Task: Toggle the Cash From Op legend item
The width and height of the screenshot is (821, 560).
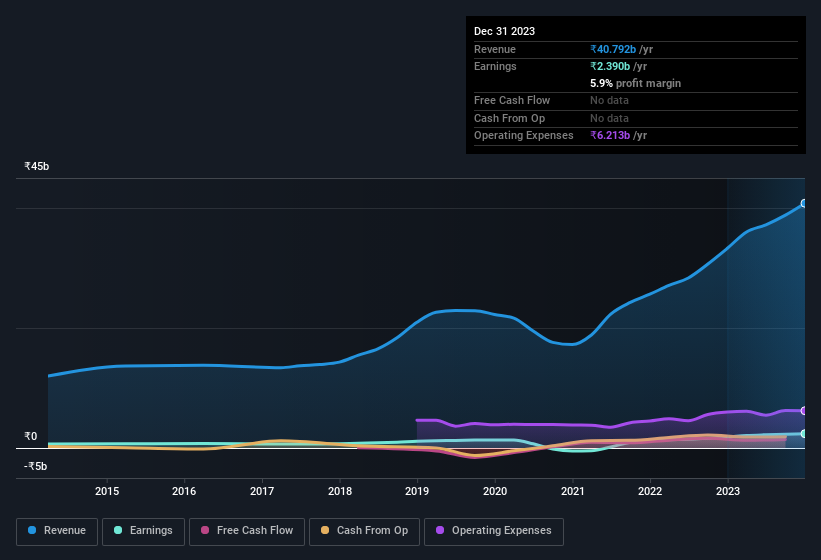Action: (363, 530)
